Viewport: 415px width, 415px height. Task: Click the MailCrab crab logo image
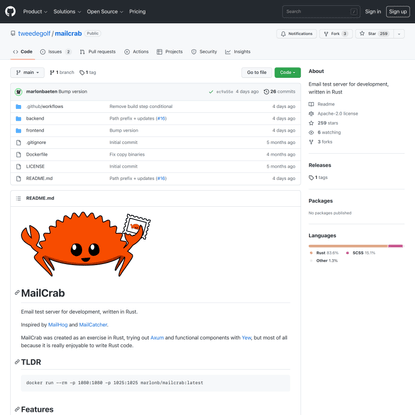[86, 244]
